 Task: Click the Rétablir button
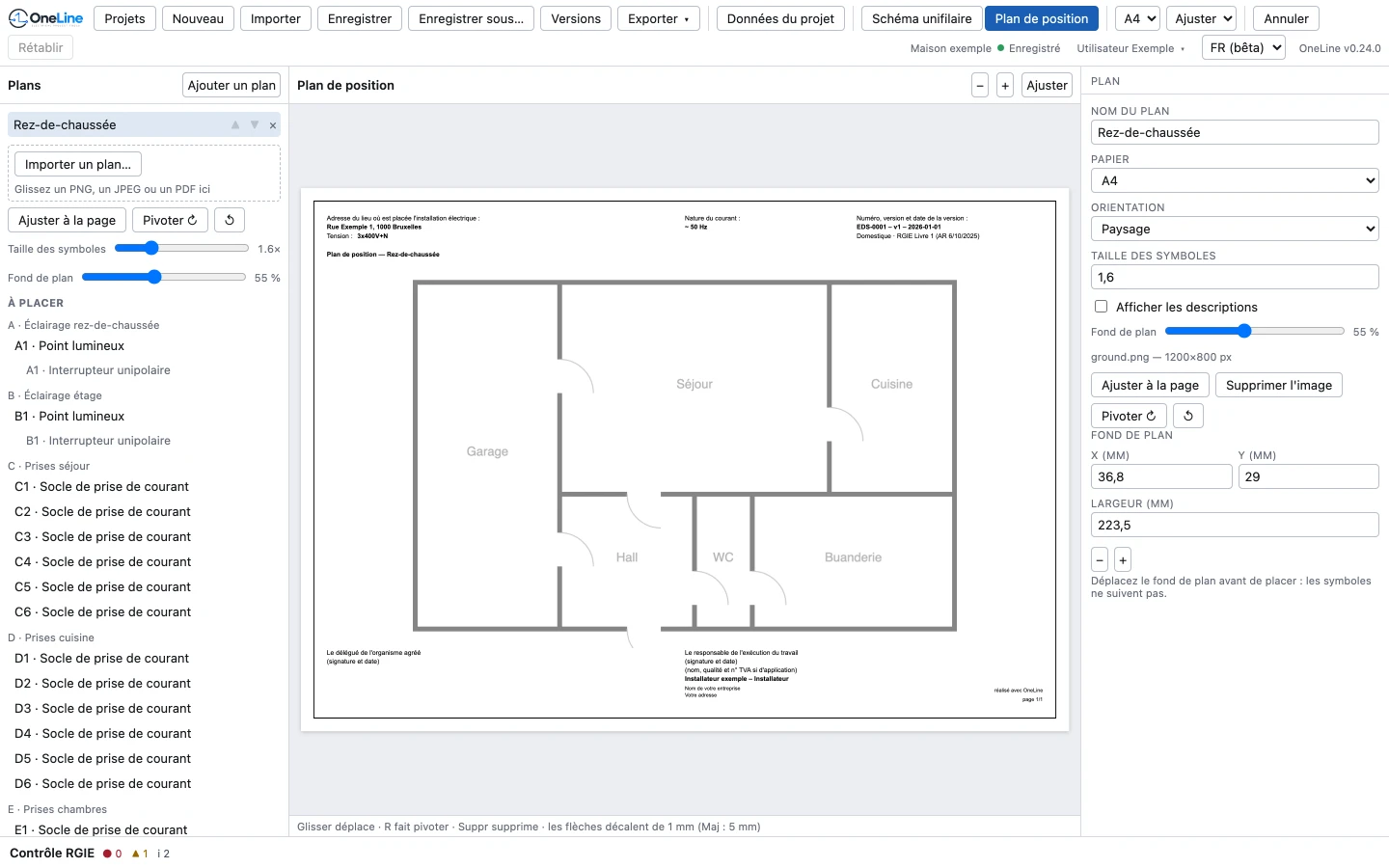41,47
